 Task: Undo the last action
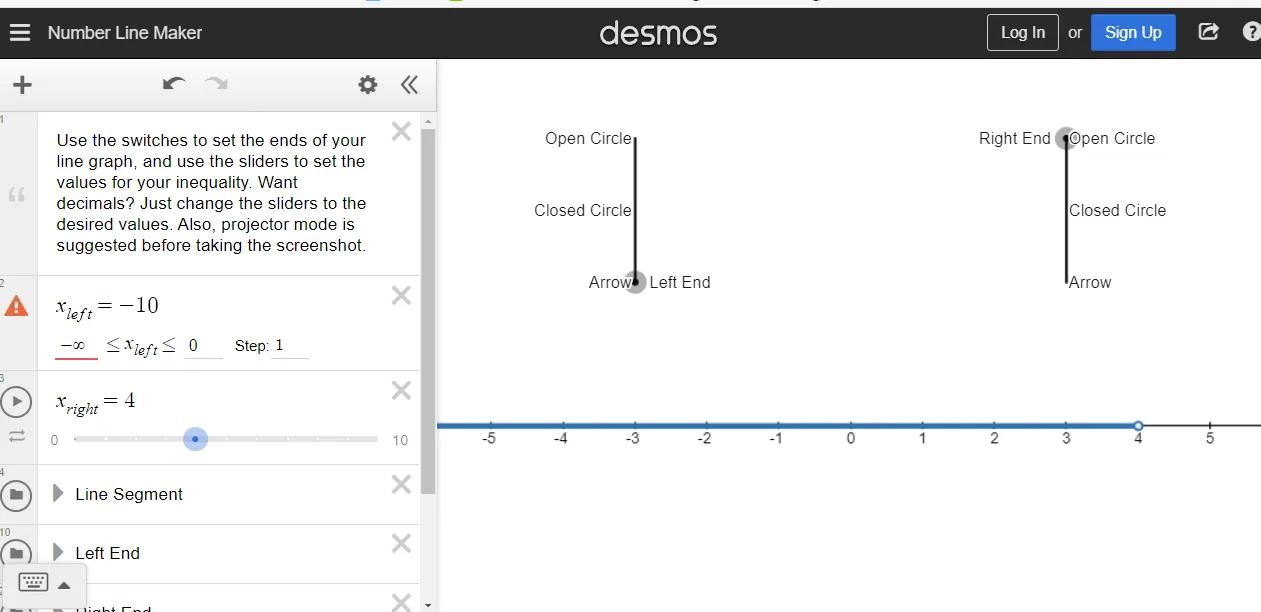pos(174,84)
